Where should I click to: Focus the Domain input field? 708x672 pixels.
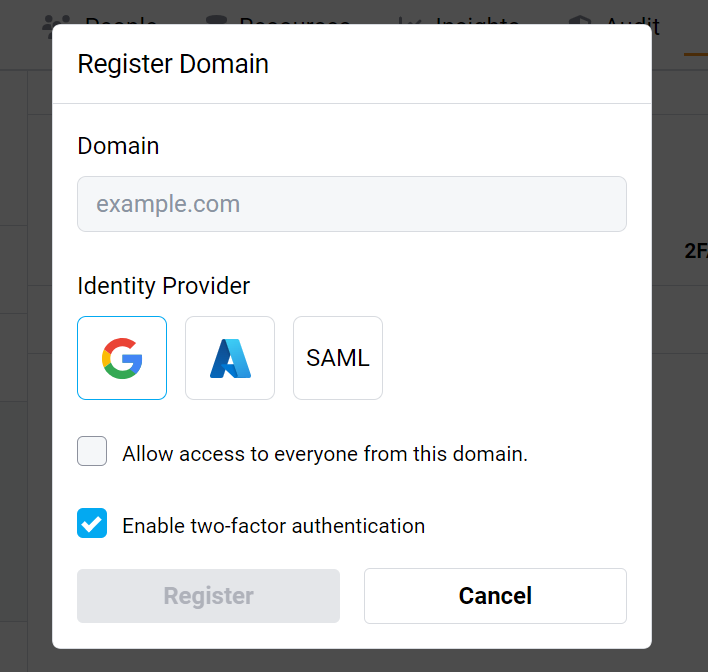[x=352, y=205]
